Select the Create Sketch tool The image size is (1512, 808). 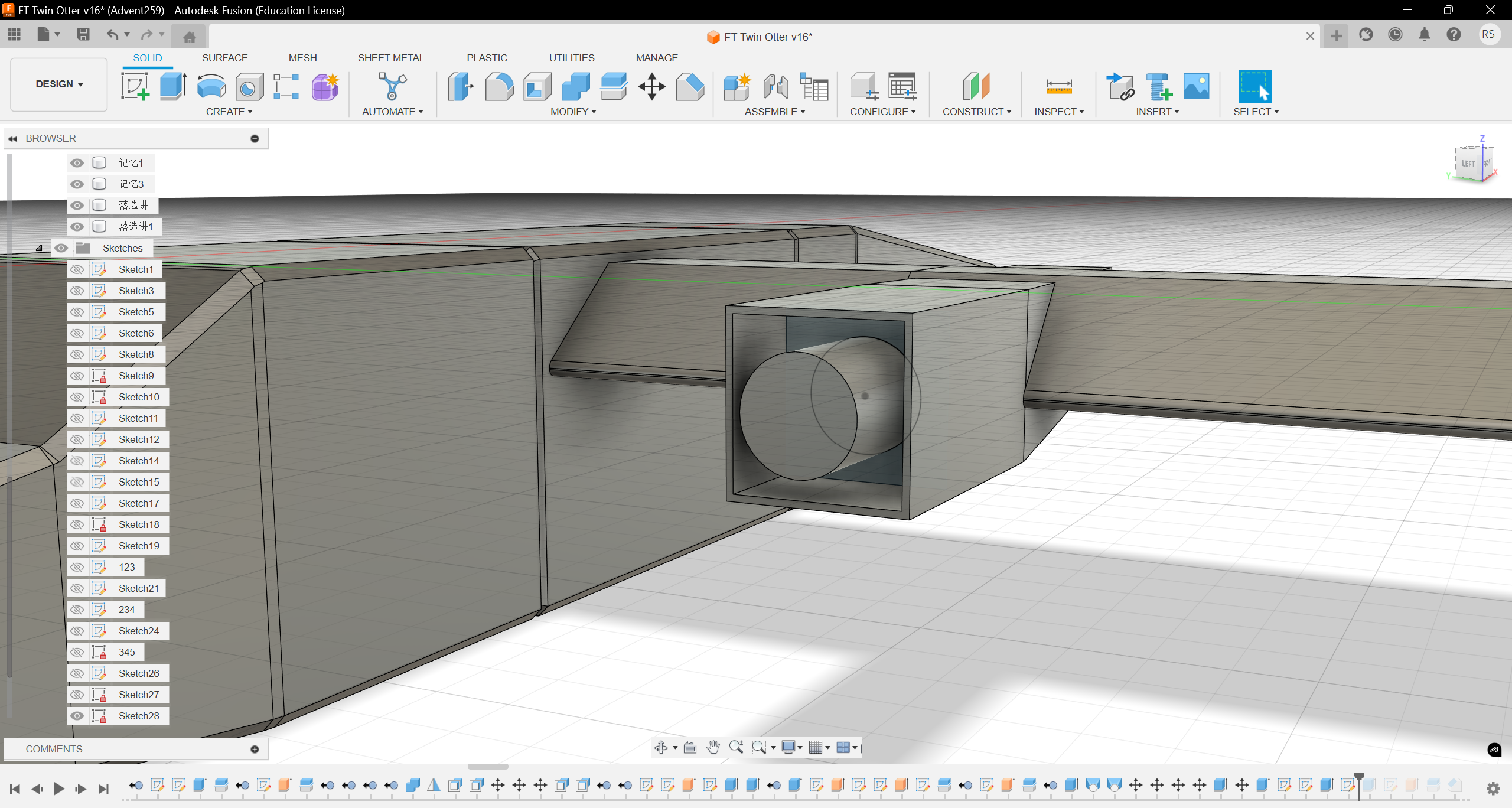135,86
